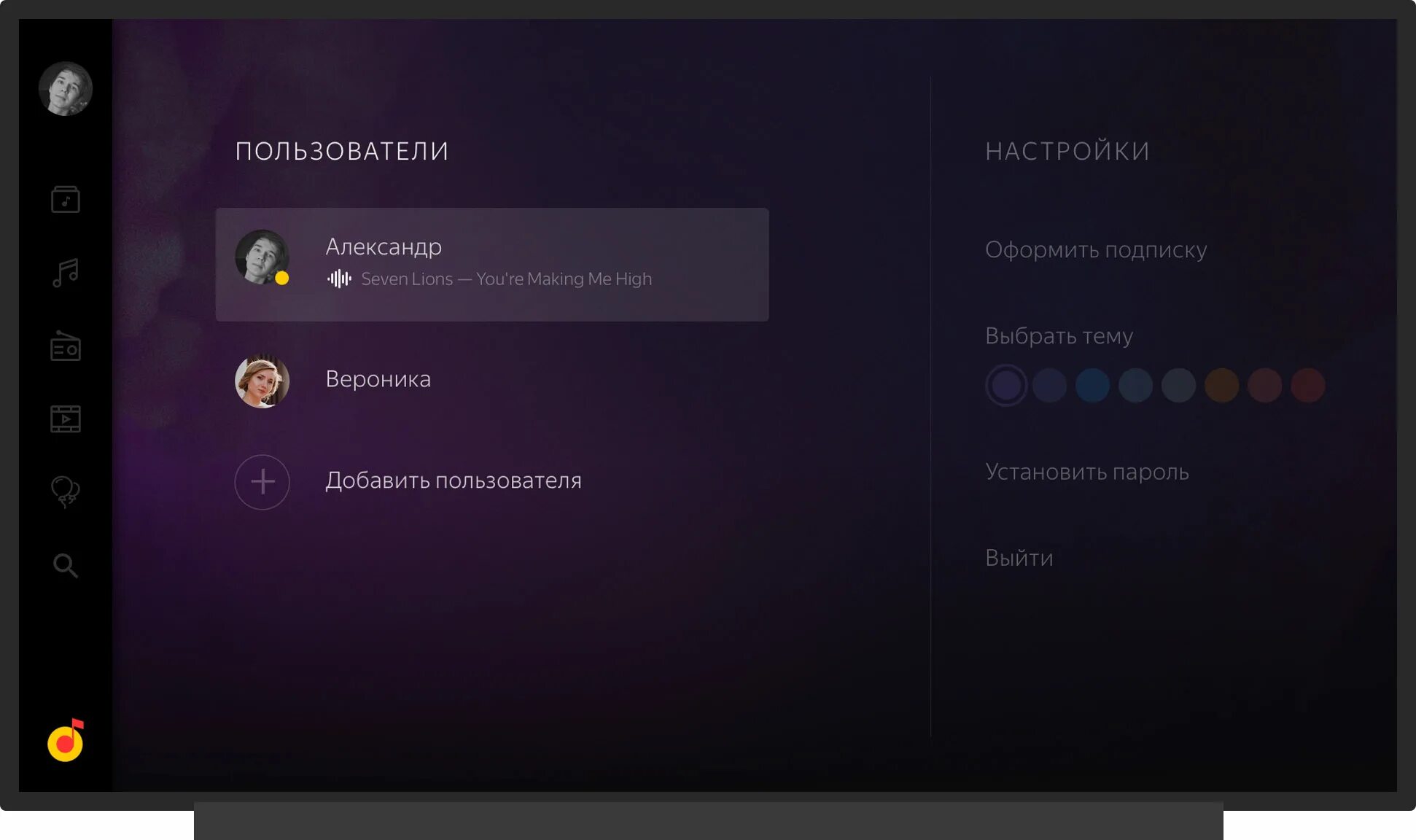The image size is (1416, 840).
Task: Click the plus icon to add user
Action: point(262,482)
